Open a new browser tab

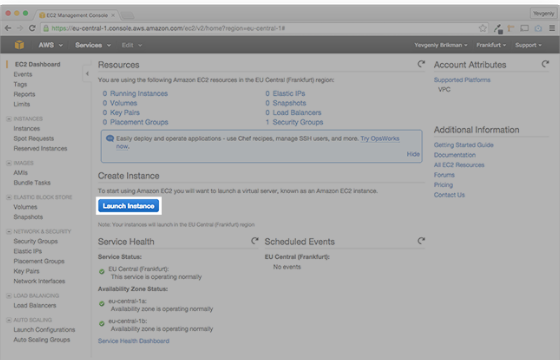coord(128,15)
